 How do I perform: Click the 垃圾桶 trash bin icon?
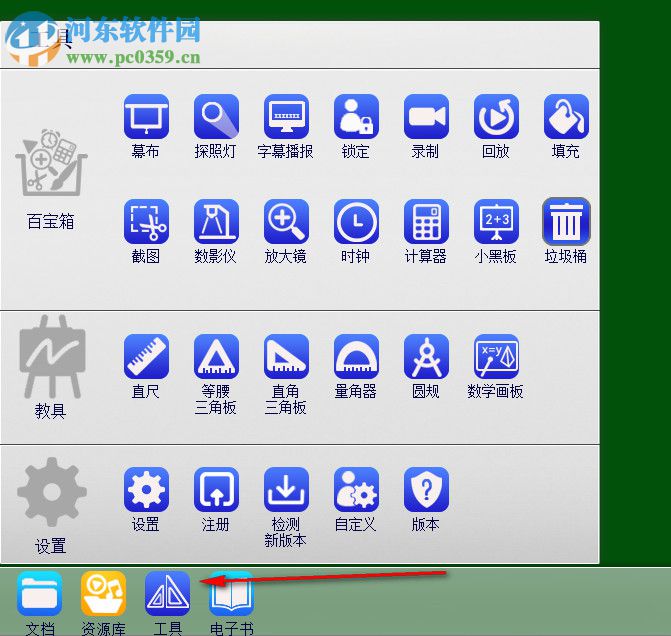566,221
